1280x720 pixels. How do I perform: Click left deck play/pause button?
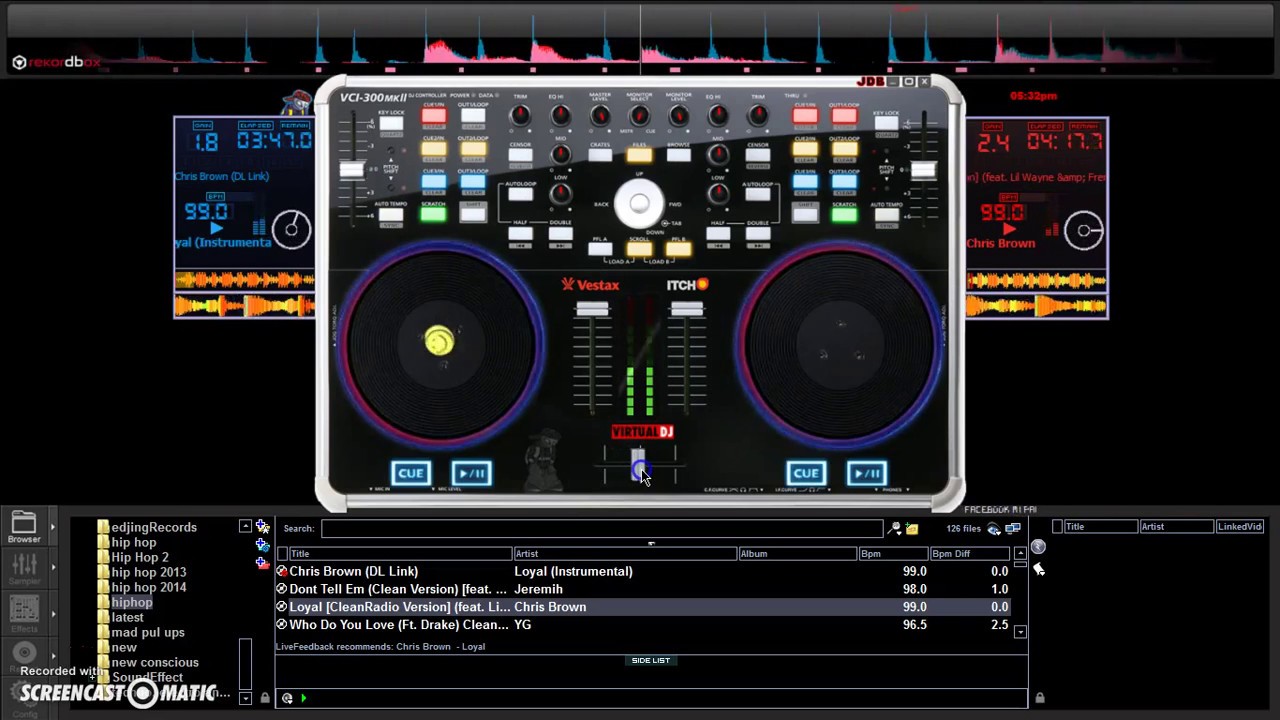pyautogui.click(x=471, y=473)
